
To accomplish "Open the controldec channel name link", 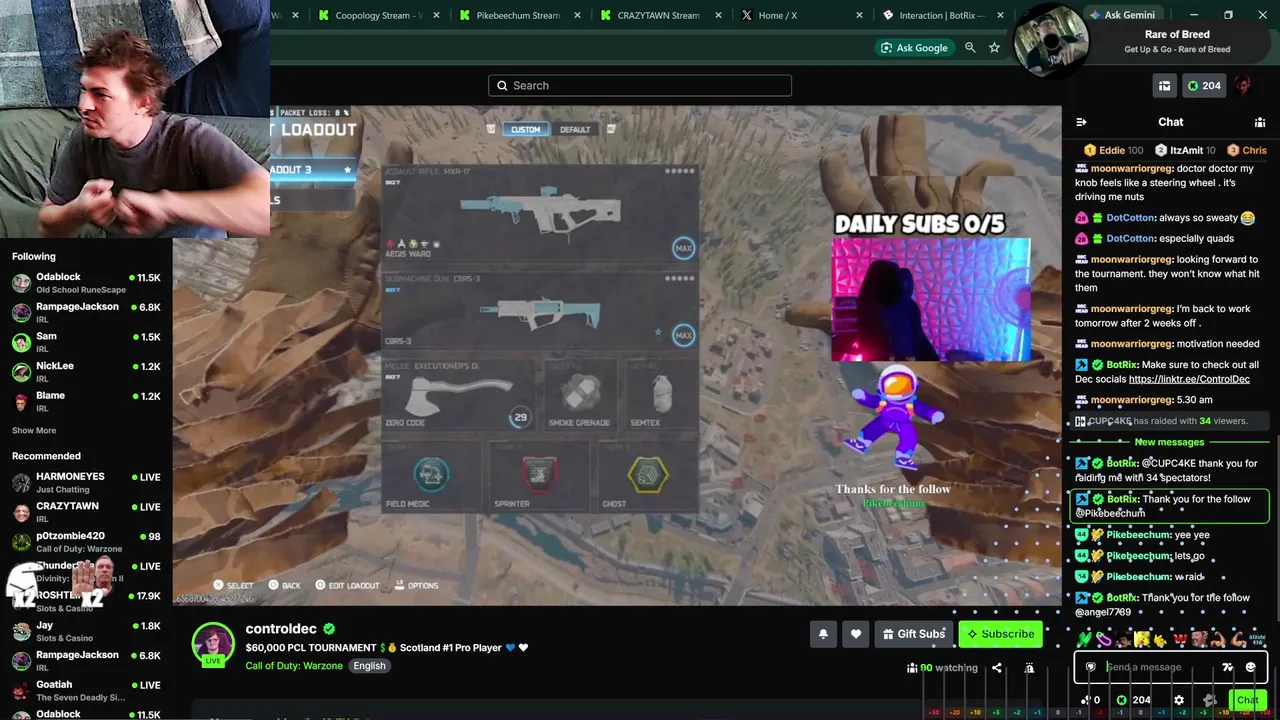I will pos(281,629).
